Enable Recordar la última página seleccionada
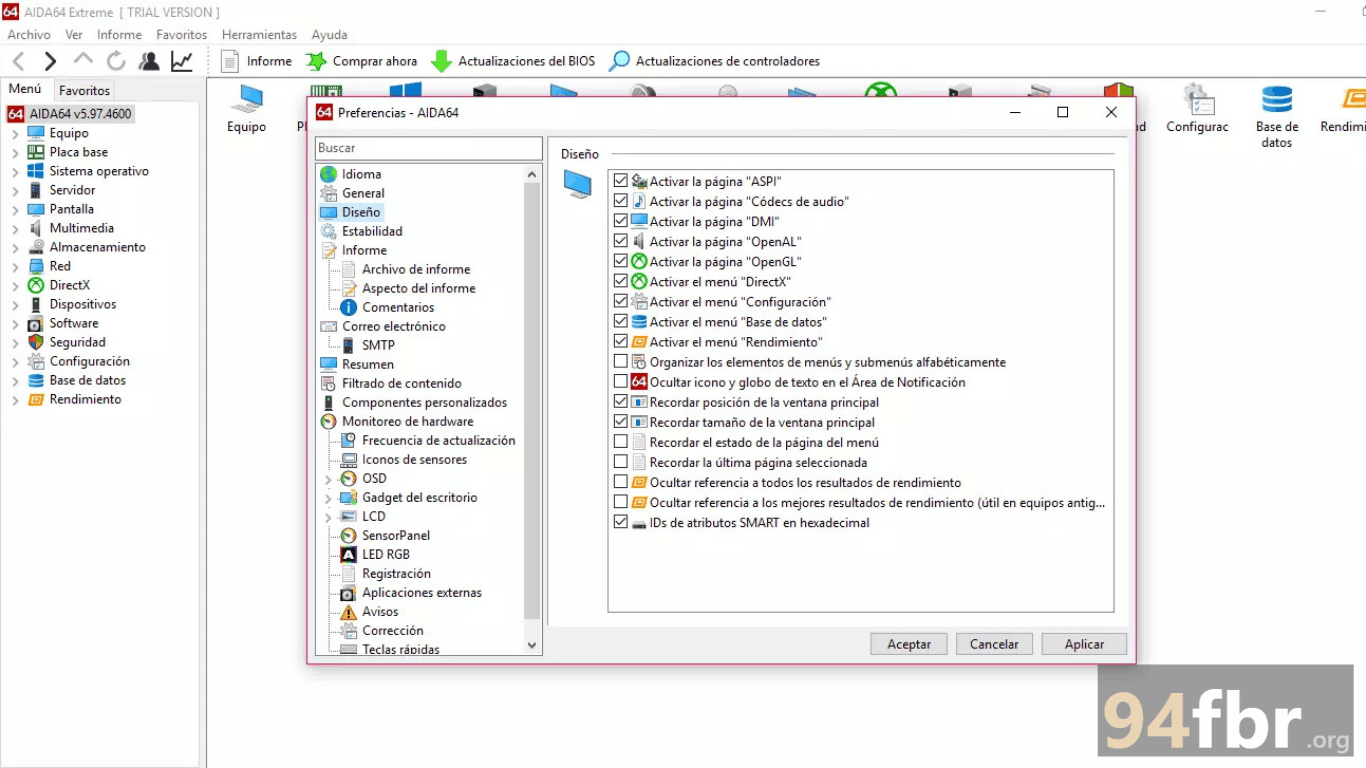This screenshot has height=768, width=1366. tap(621, 462)
